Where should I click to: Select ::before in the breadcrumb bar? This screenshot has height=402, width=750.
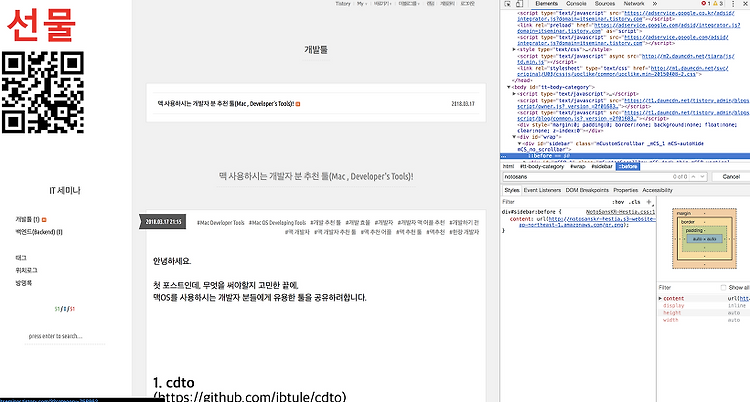(628, 167)
